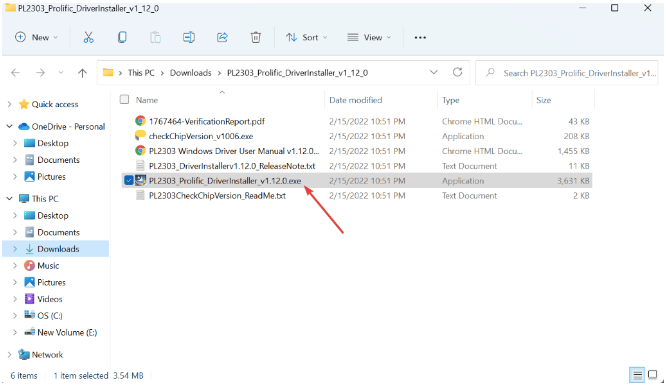Click the Share icon in toolbar
Image resolution: width=666 pixels, height=386 pixels.
[x=222, y=37]
